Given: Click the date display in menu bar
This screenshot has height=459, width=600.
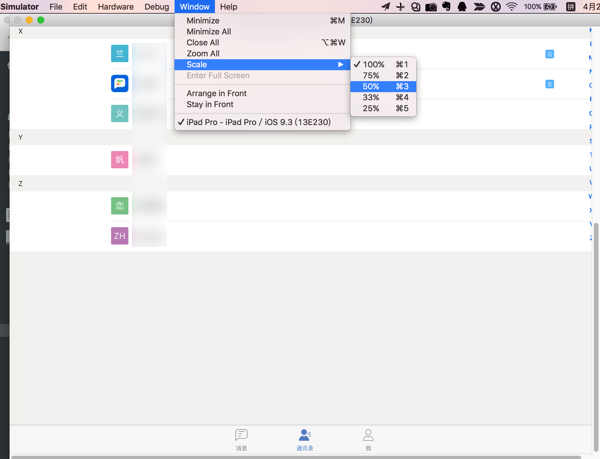Looking at the screenshot, I should tap(591, 7).
